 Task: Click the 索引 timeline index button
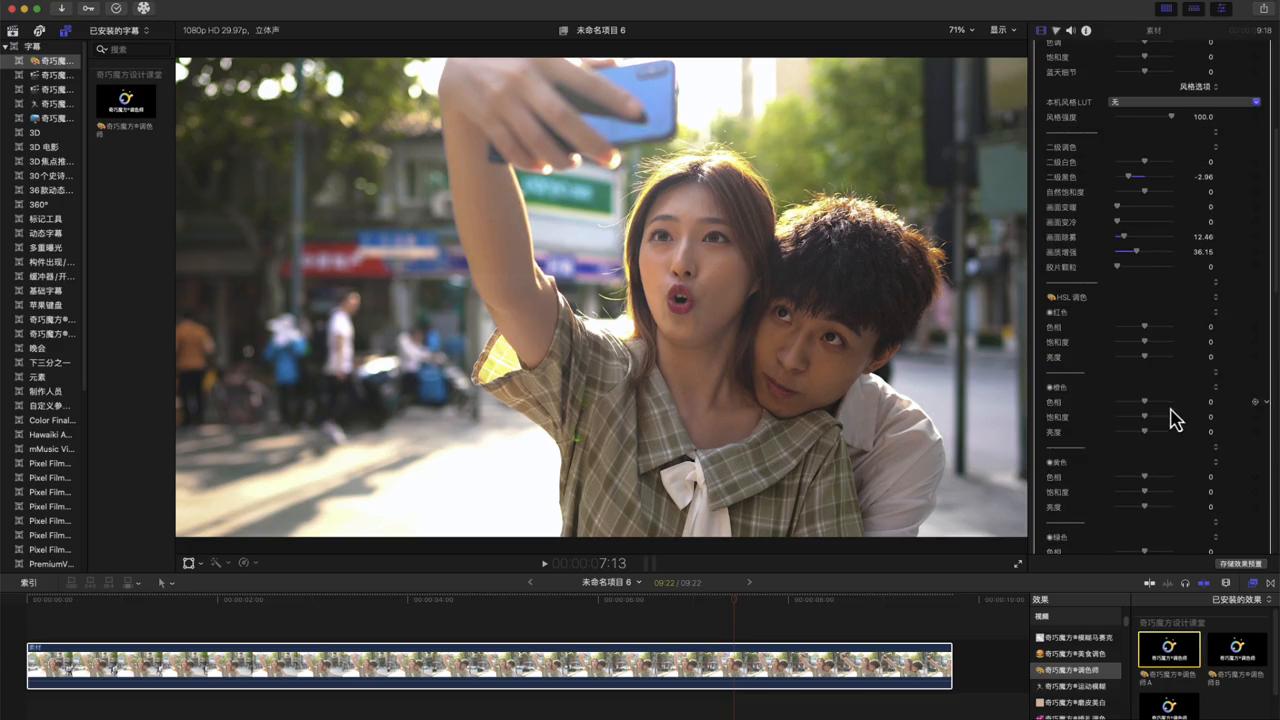click(29, 583)
